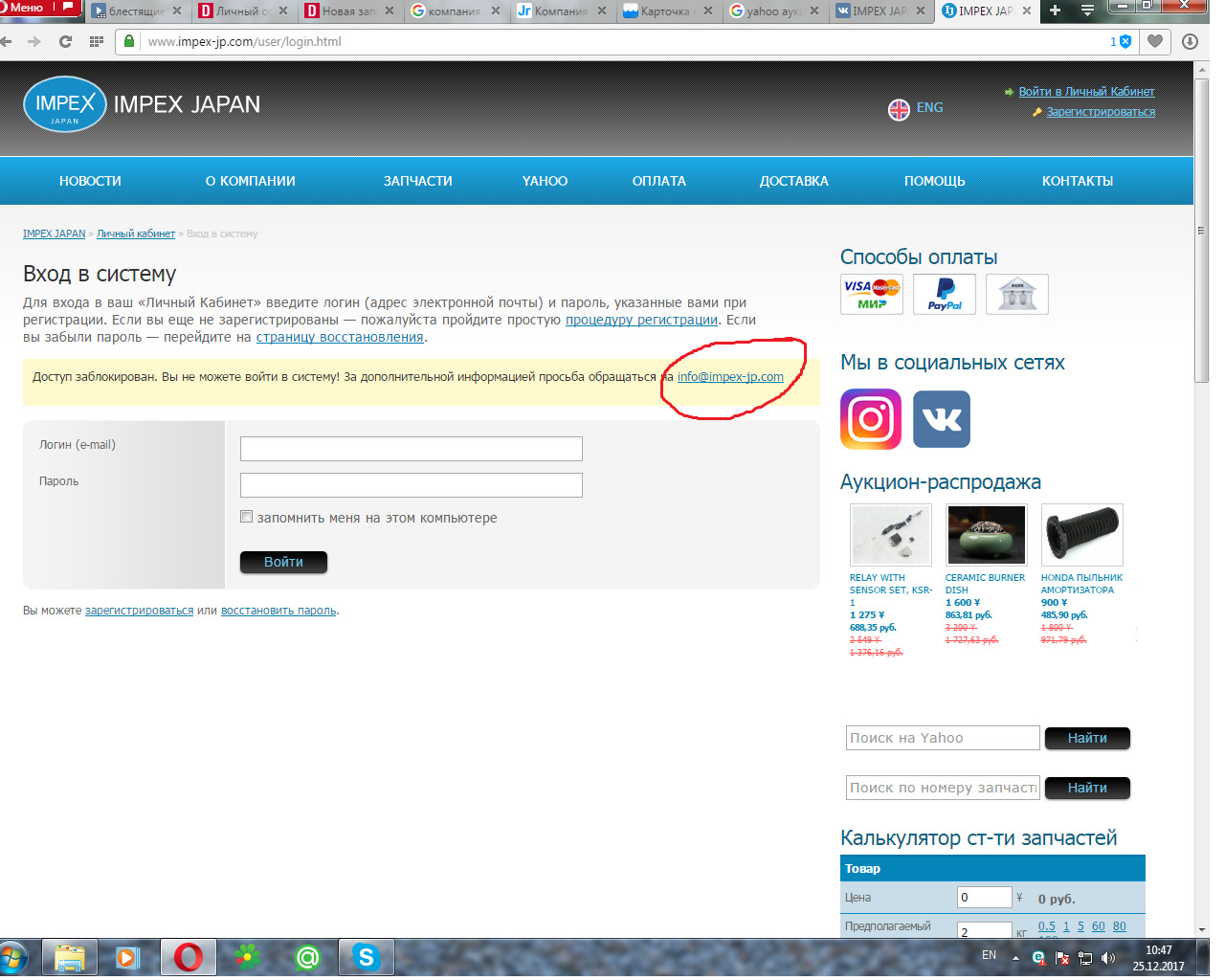The width and height of the screenshot is (1225, 980).
Task: Reload the page with the refresh icon
Action: coord(65,41)
